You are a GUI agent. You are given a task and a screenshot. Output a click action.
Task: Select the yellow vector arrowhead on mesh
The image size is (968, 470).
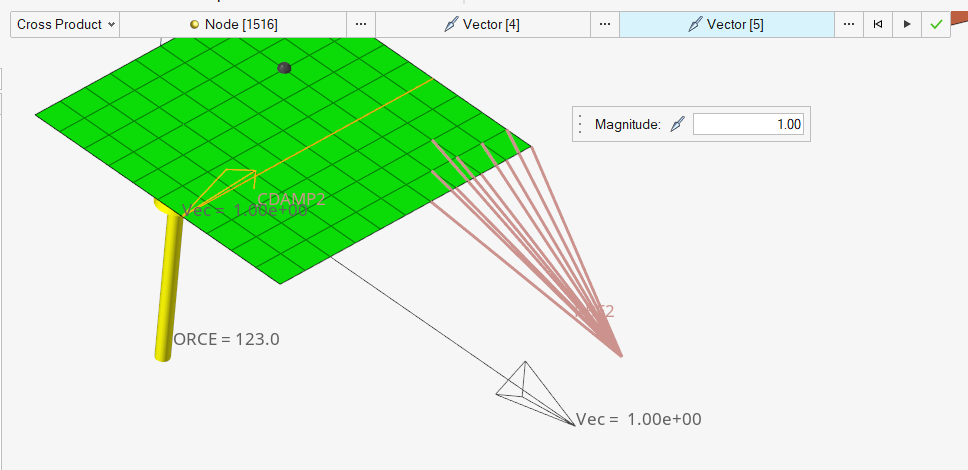[x=229, y=183]
